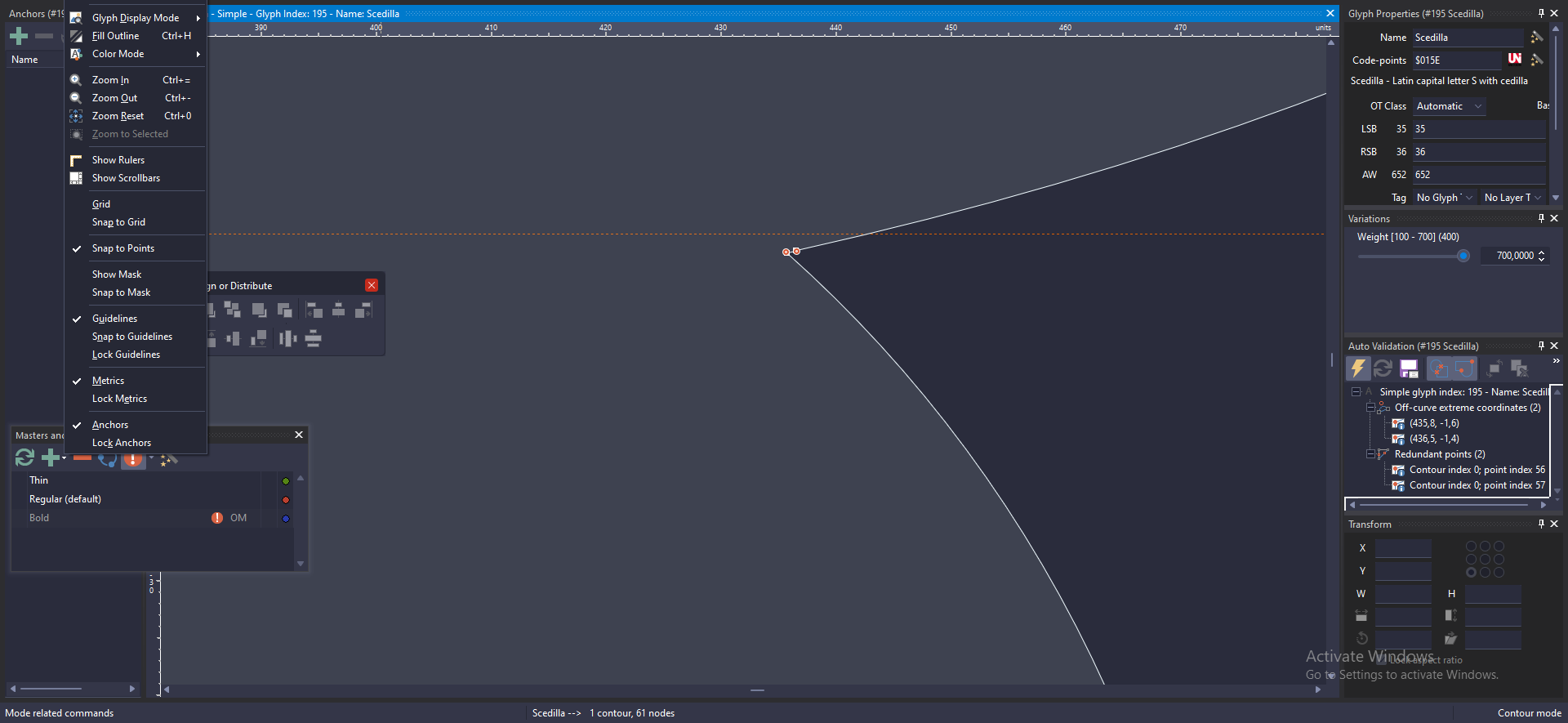This screenshot has height=723, width=1568.
Task: Click the Weight variation slider handle
Action: coord(1463,257)
